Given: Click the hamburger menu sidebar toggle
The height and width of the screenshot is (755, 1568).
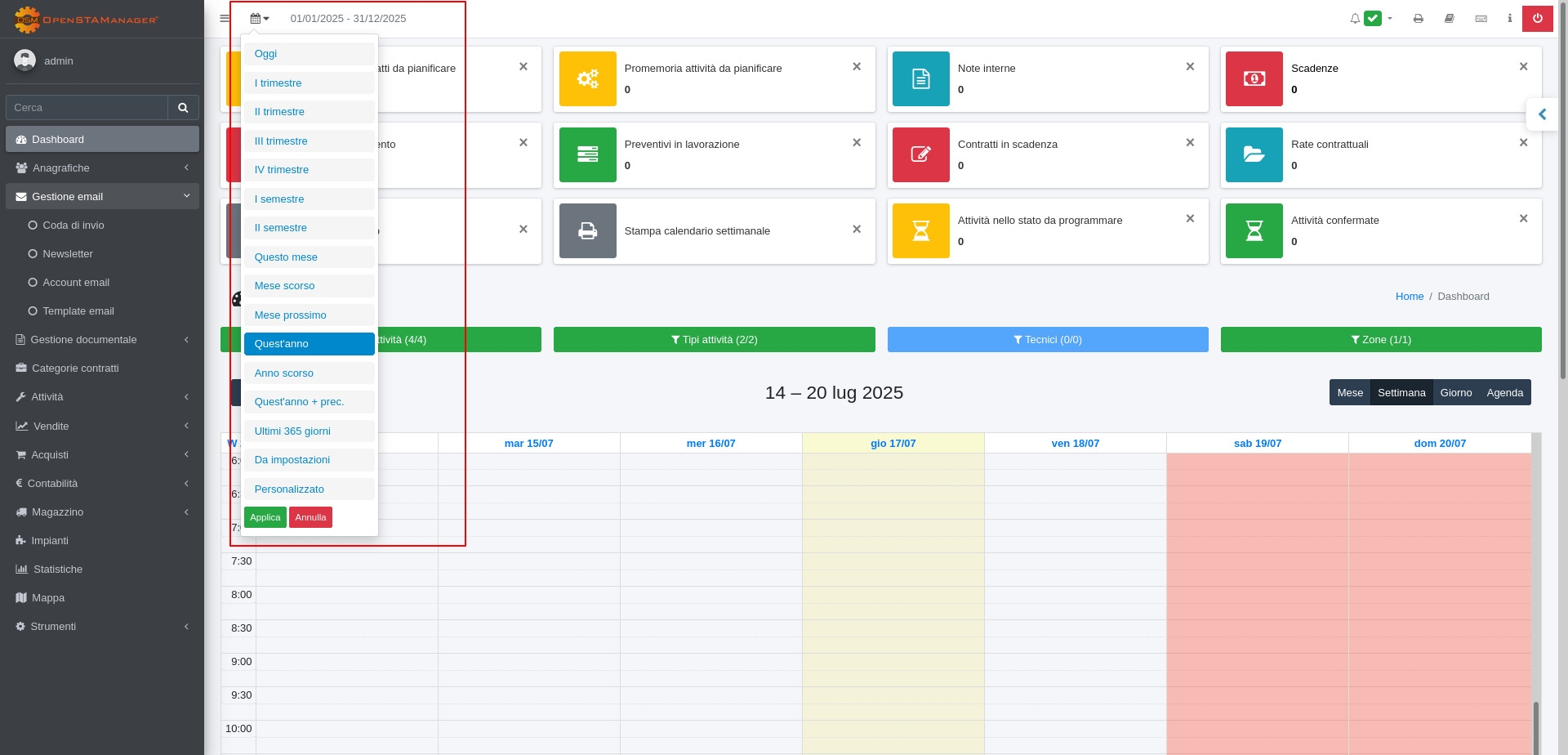Looking at the screenshot, I should pos(225,18).
